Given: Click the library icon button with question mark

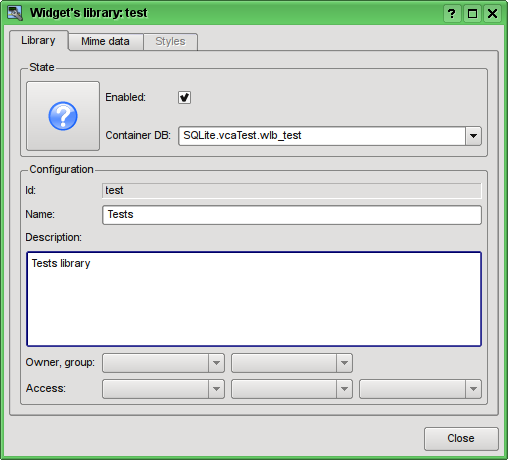Looking at the screenshot, I should (63, 116).
